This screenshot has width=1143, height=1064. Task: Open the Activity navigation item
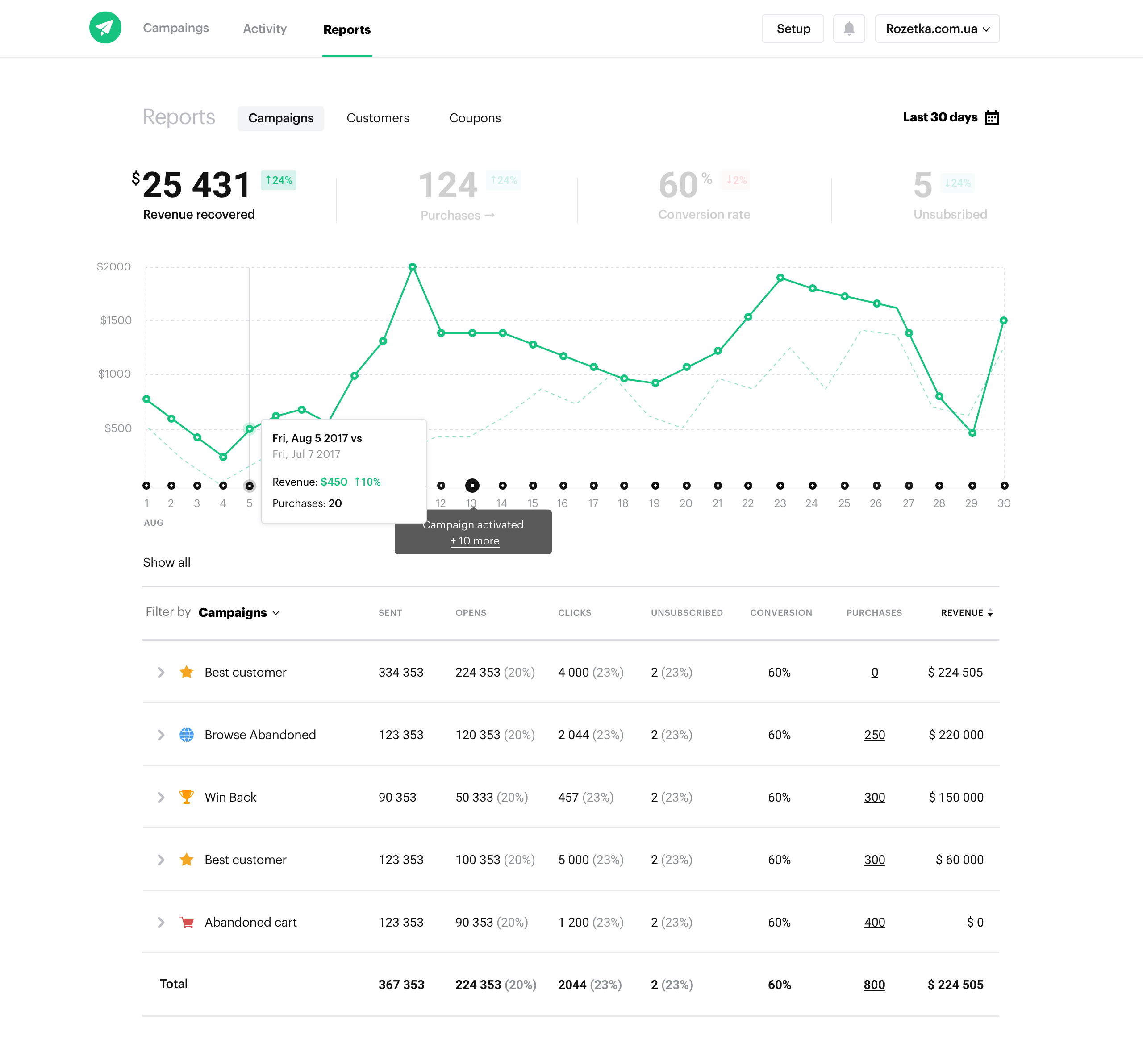click(264, 29)
